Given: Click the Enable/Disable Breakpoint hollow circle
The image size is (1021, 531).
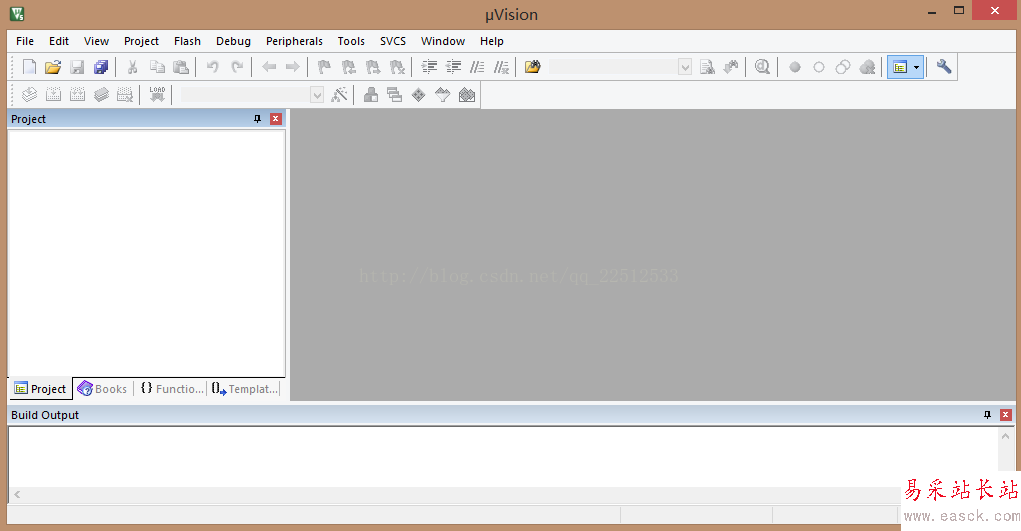Looking at the screenshot, I should 818,67.
